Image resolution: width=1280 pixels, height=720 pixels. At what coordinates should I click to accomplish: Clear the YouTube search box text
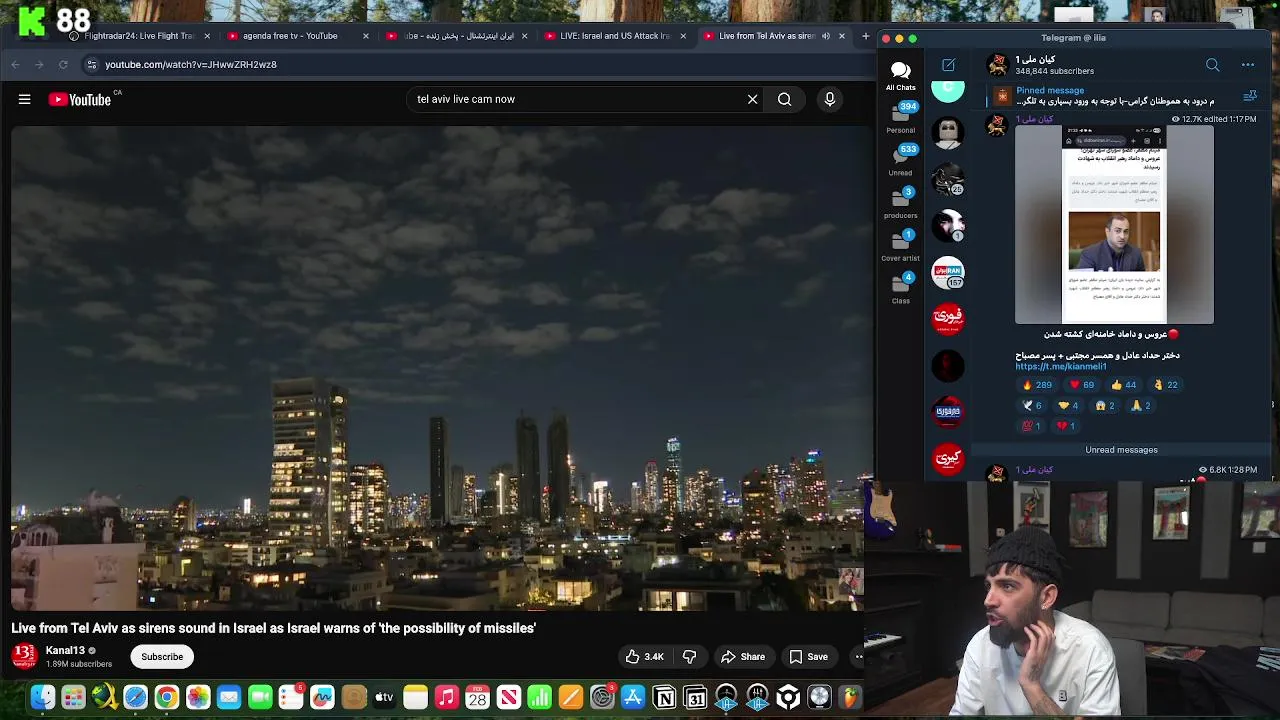coord(752,99)
